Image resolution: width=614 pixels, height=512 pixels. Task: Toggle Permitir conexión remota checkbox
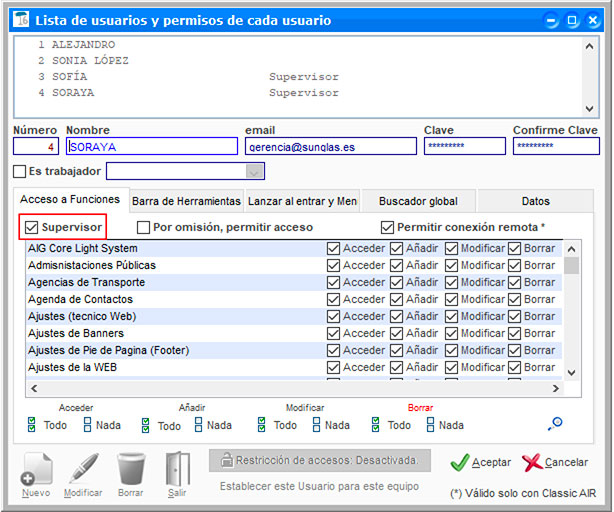click(x=387, y=227)
